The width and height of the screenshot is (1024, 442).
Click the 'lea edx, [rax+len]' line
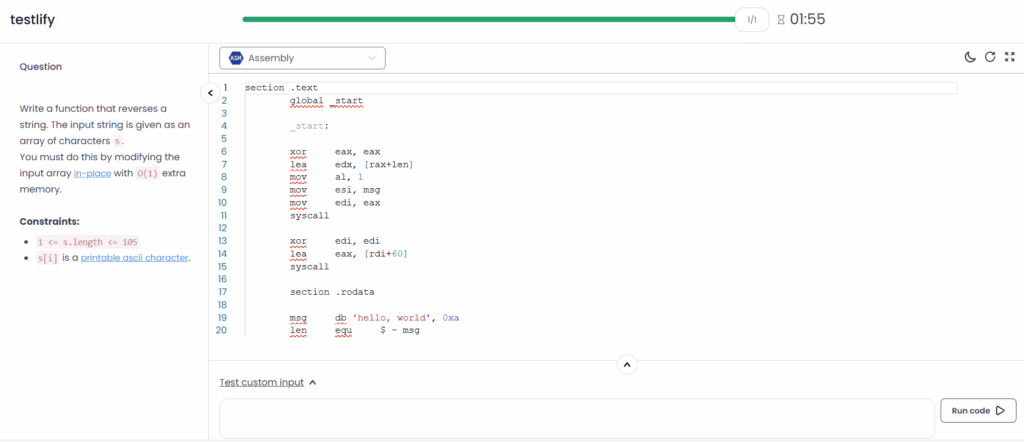(x=351, y=165)
